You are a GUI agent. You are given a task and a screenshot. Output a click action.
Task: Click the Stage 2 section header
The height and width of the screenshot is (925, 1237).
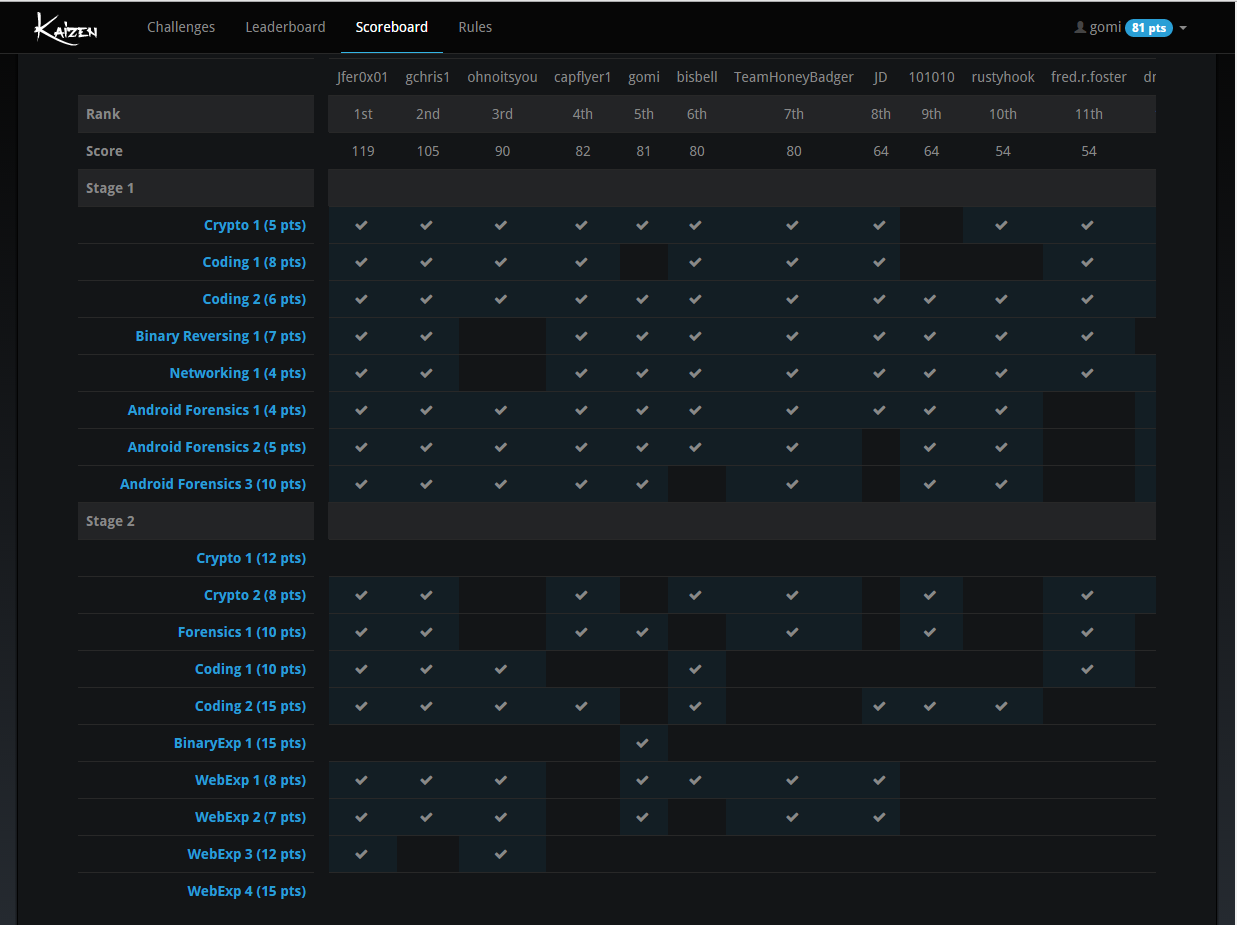click(x=196, y=521)
